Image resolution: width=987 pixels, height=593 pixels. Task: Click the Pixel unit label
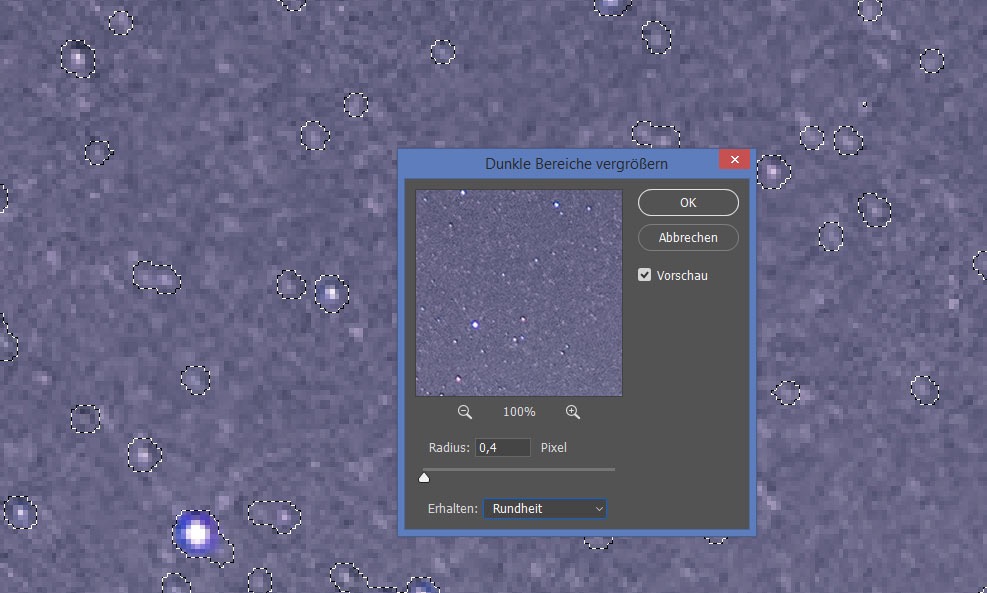(x=553, y=448)
